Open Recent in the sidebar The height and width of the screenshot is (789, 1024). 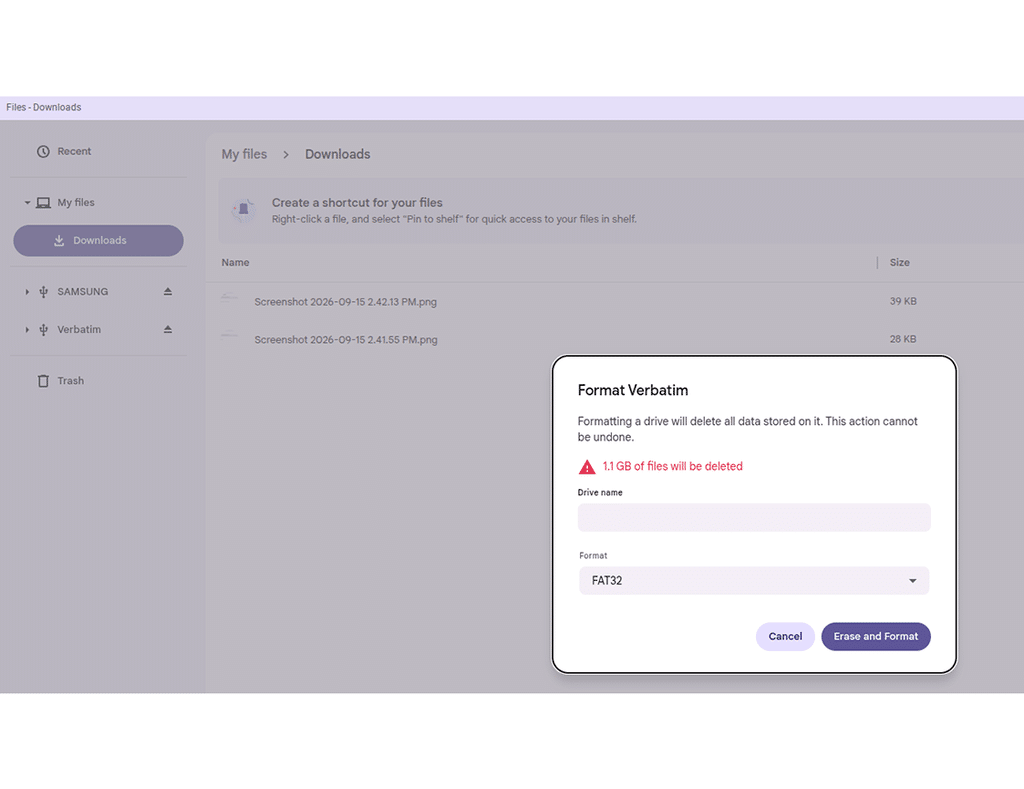click(74, 152)
